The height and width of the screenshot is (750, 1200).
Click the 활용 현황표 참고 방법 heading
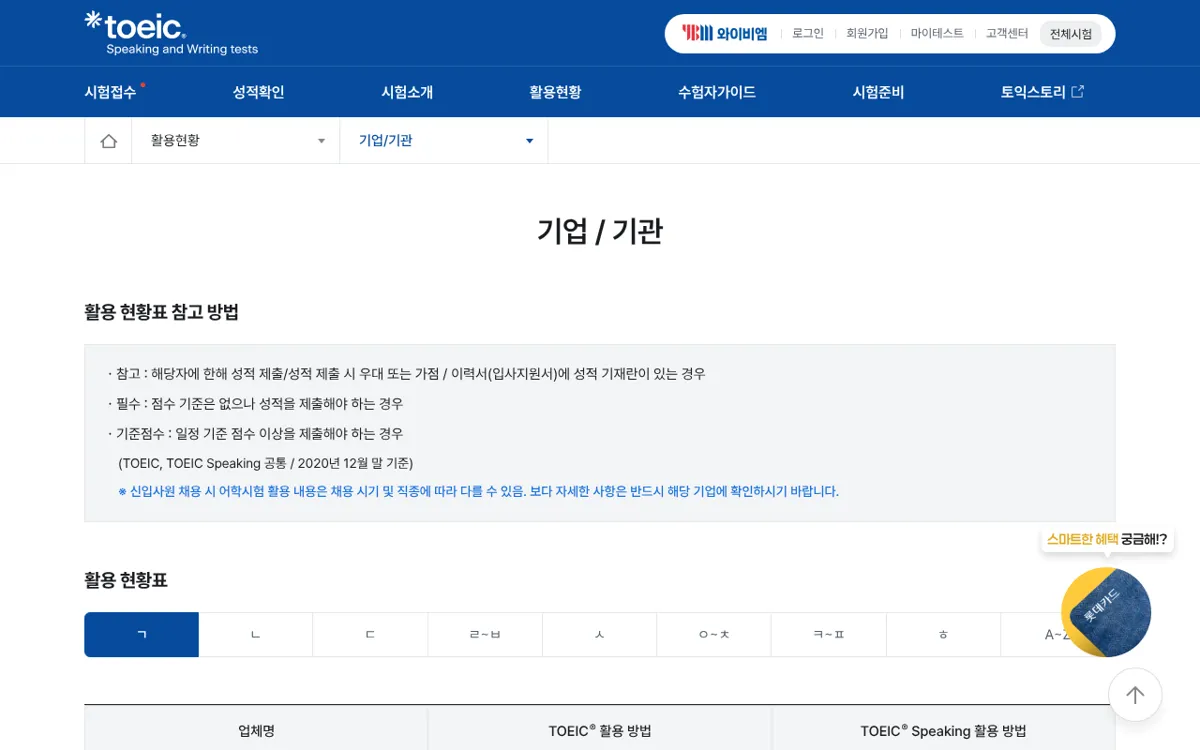tap(161, 312)
